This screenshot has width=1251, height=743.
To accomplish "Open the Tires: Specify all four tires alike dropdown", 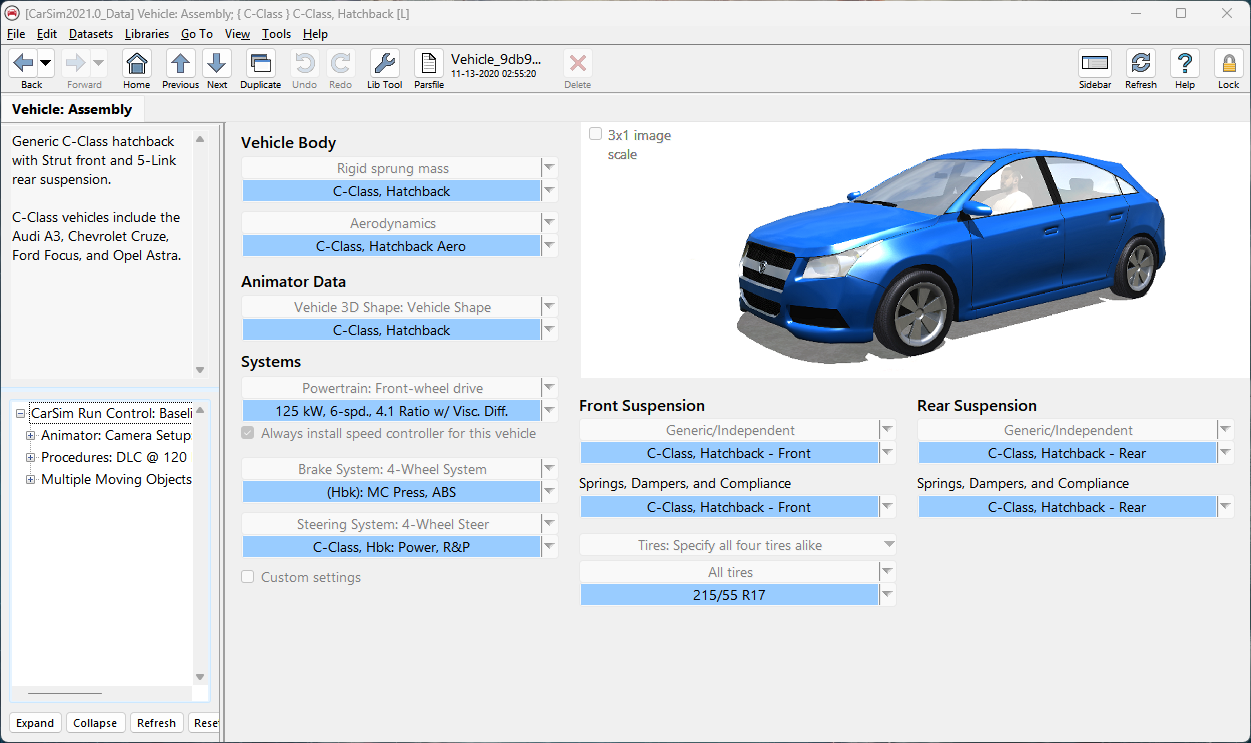I will tap(887, 545).
